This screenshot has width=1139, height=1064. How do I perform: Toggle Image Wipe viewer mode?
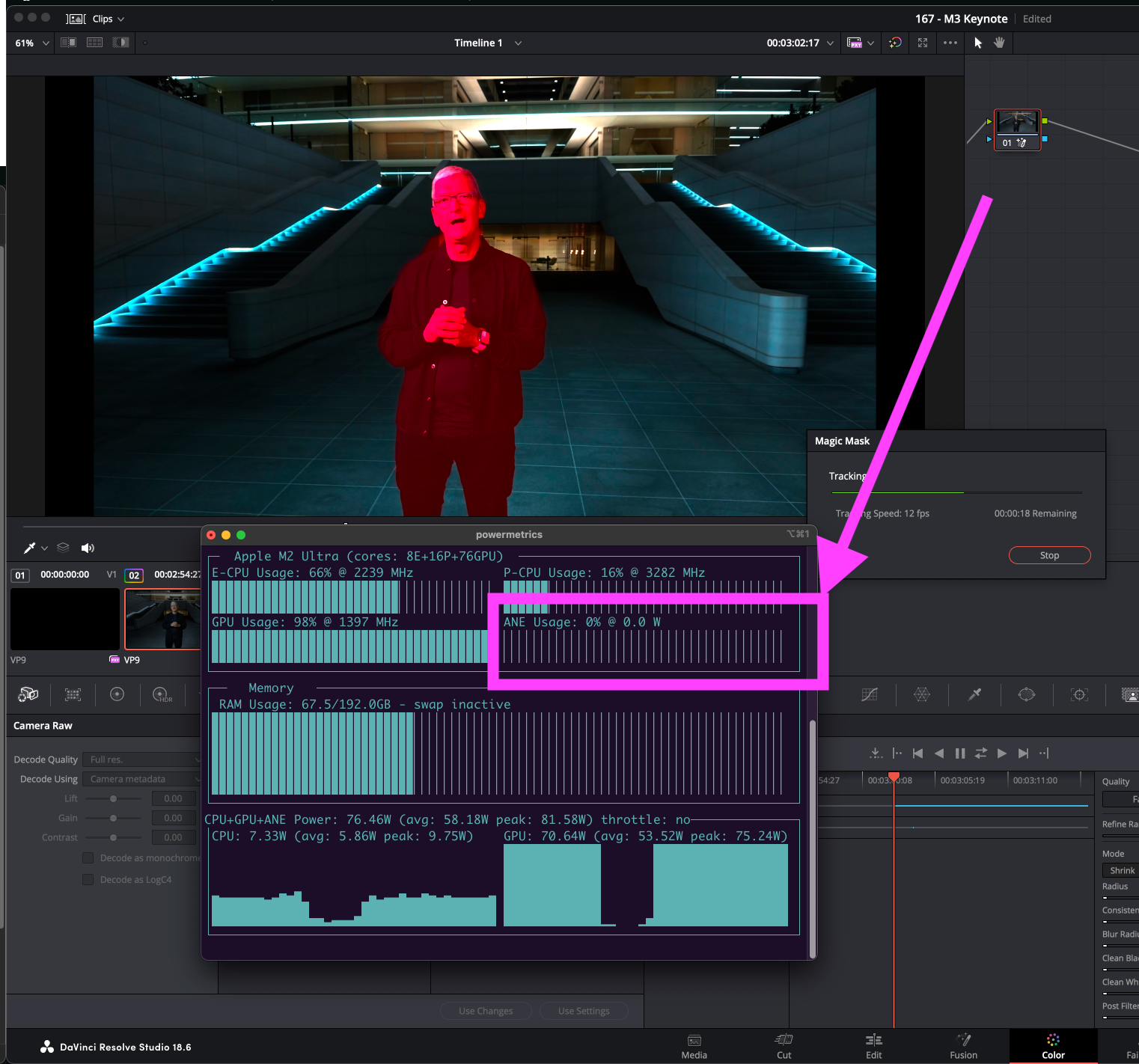point(68,43)
